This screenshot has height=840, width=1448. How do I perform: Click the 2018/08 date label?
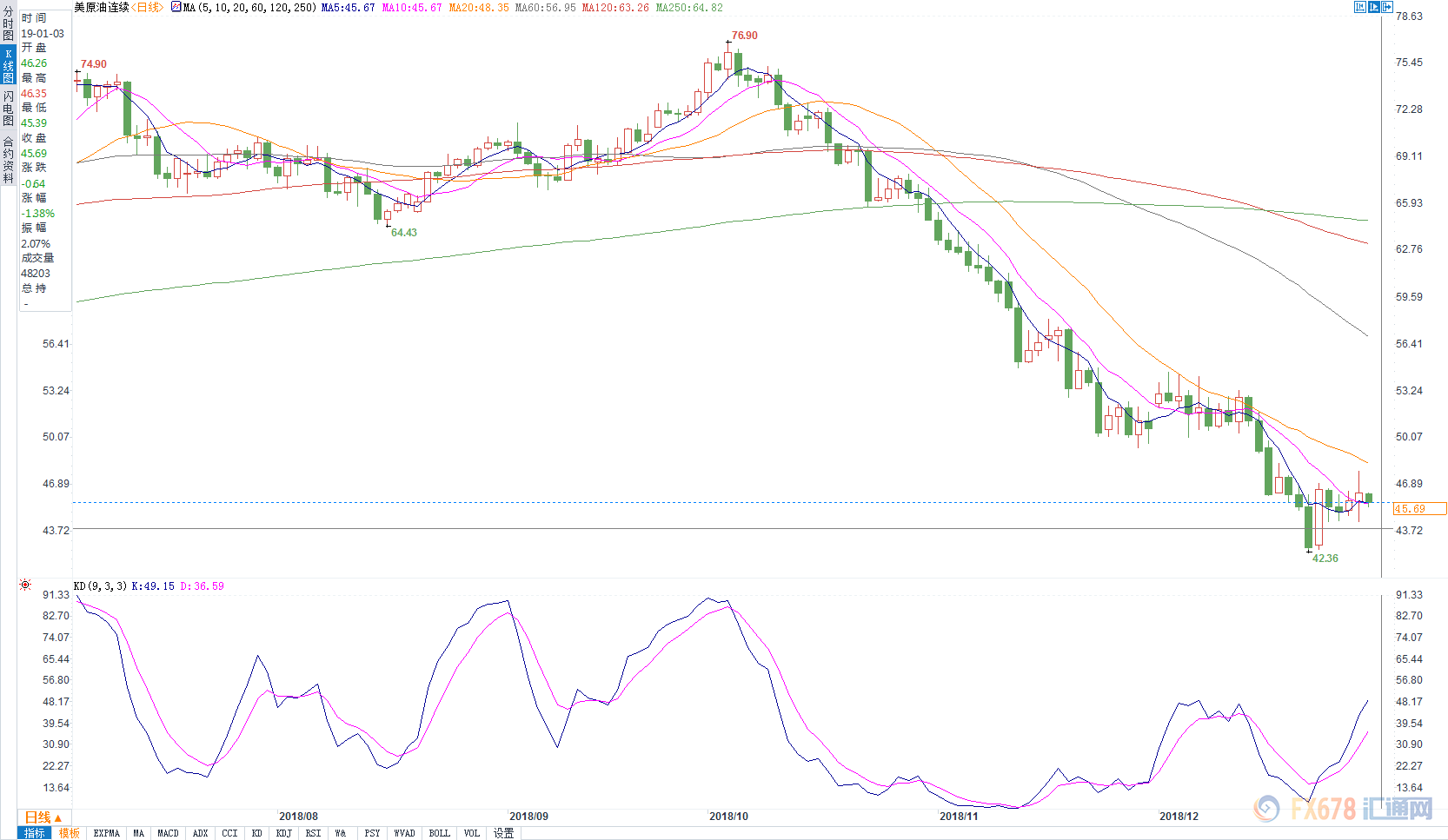pyautogui.click(x=298, y=817)
